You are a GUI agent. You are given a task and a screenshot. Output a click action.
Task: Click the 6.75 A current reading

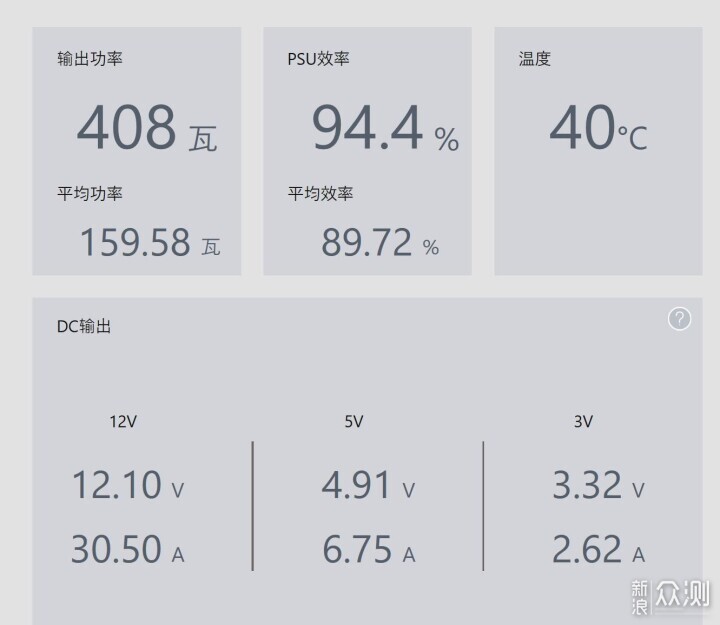(369, 549)
